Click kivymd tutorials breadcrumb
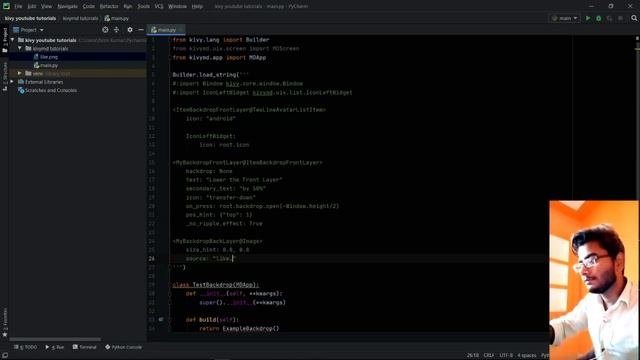The height and width of the screenshot is (360, 640). tap(80, 18)
